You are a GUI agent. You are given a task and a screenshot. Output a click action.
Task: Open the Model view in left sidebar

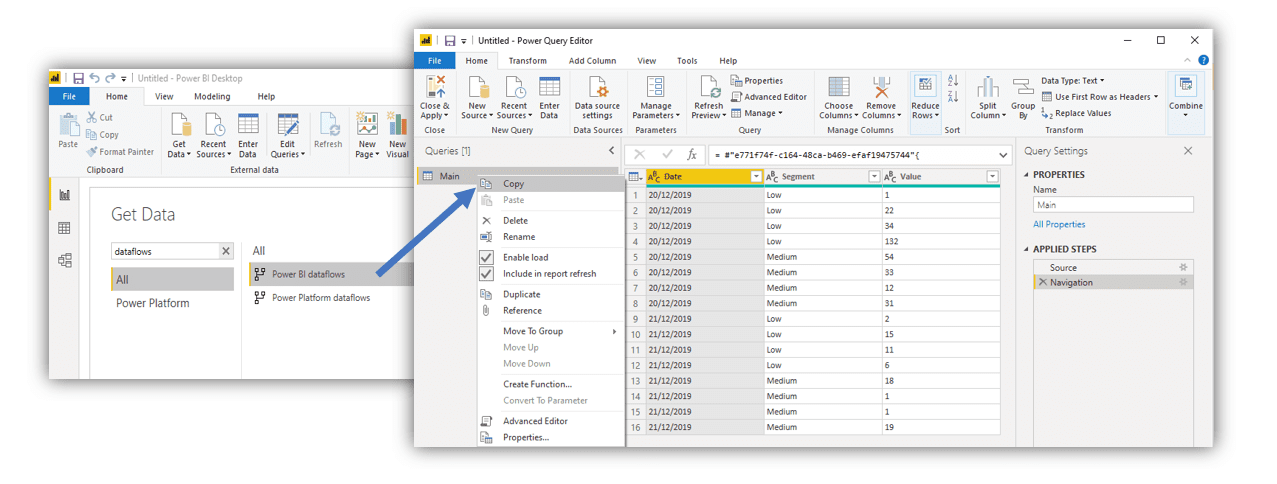[65, 260]
